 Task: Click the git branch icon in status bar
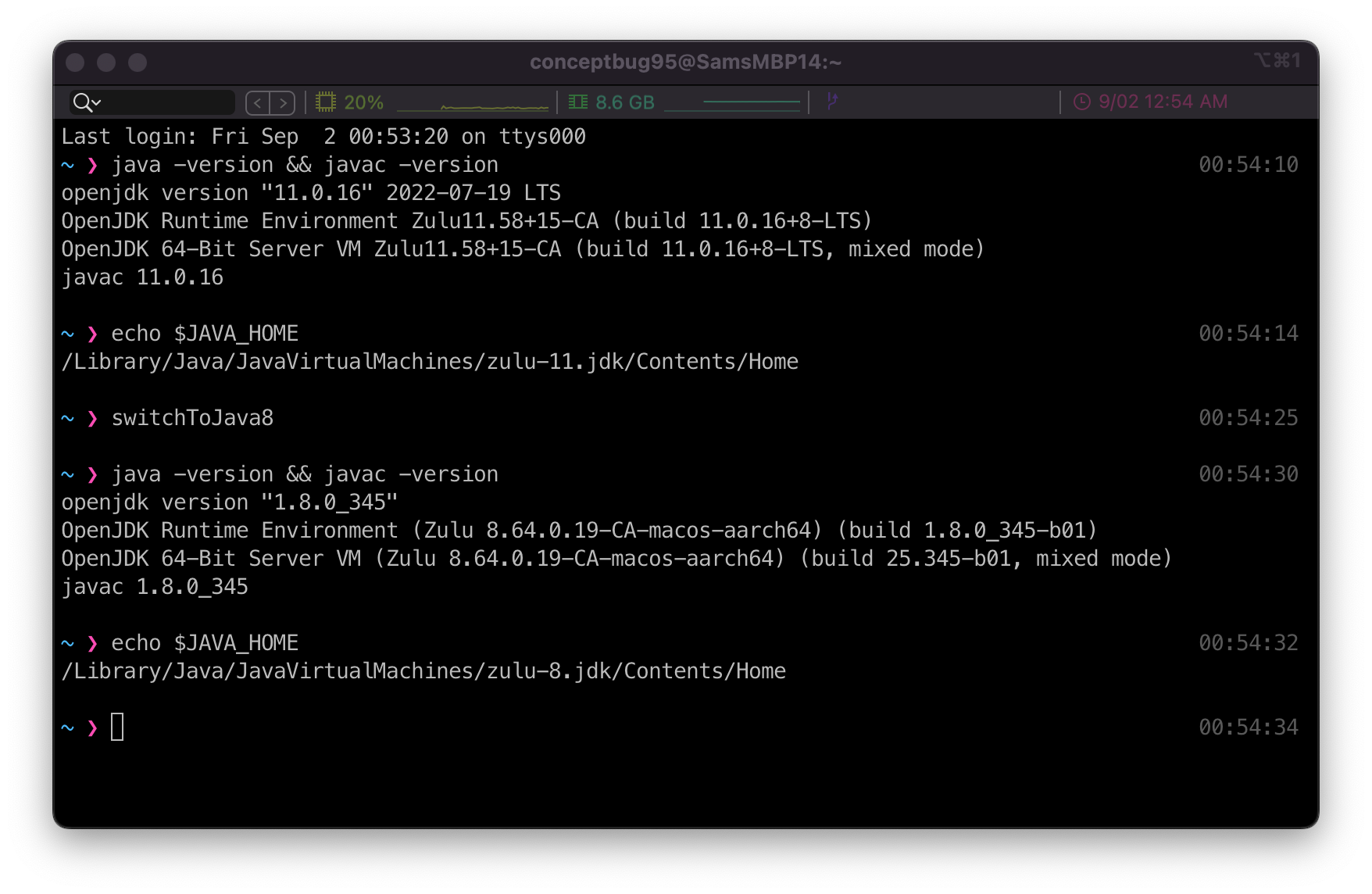[832, 102]
